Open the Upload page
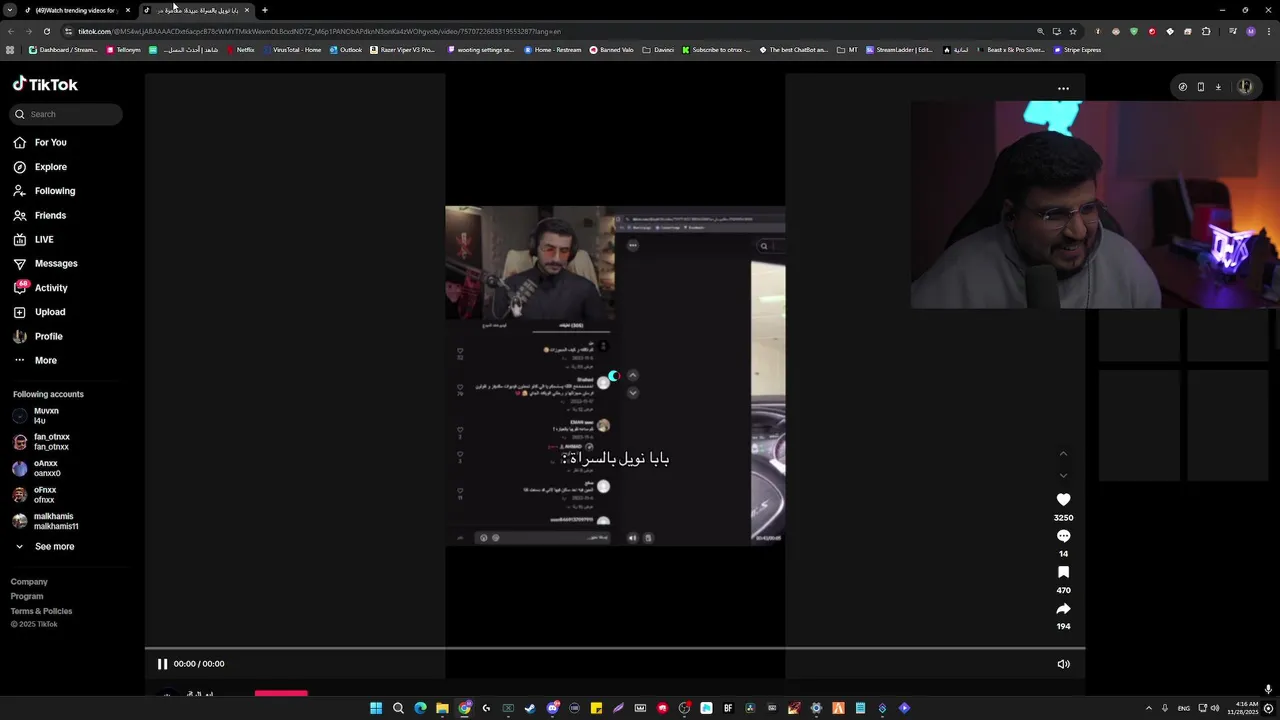Screen dimensions: 1280x720 (x=39, y=312)
